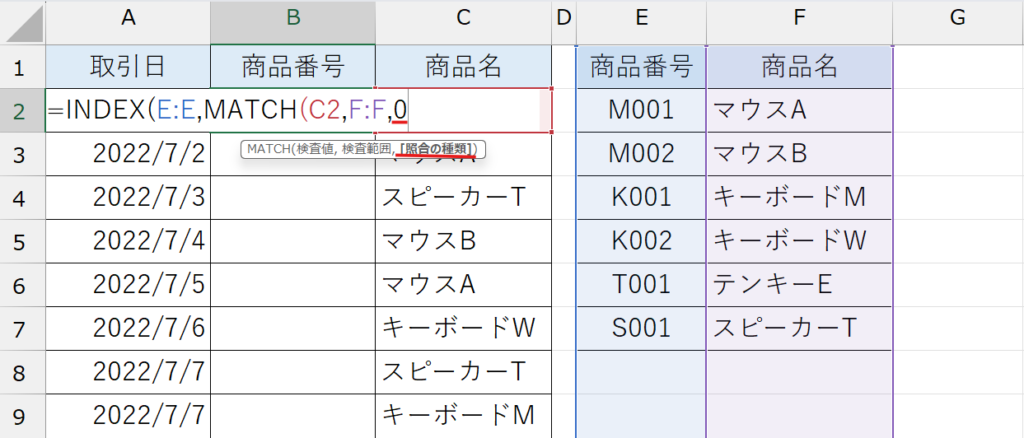The image size is (1024, 438).
Task: Click the K001 product number cell
Action: click(641, 198)
